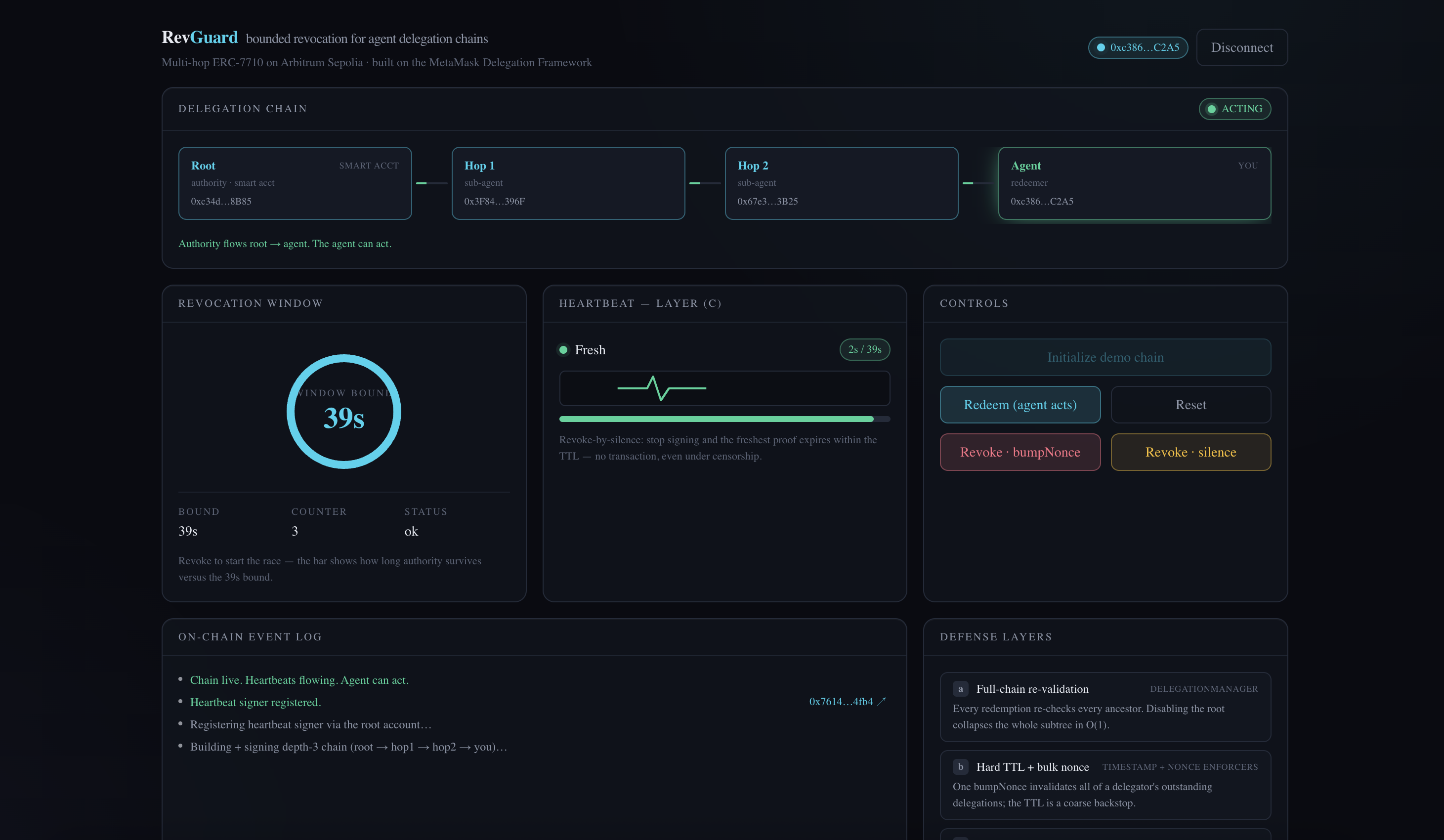Click log entry 'Heartbeat signer registered.'
The height and width of the screenshot is (840, 1444).
[x=255, y=702]
